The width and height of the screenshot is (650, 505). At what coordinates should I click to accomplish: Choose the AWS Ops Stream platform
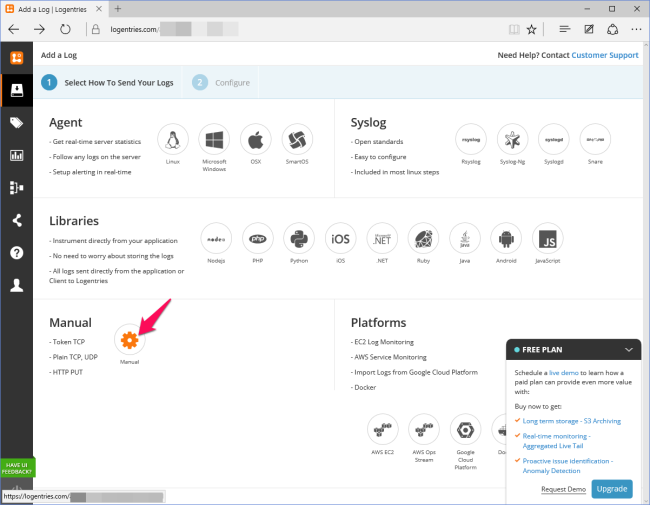pyautogui.click(x=424, y=430)
